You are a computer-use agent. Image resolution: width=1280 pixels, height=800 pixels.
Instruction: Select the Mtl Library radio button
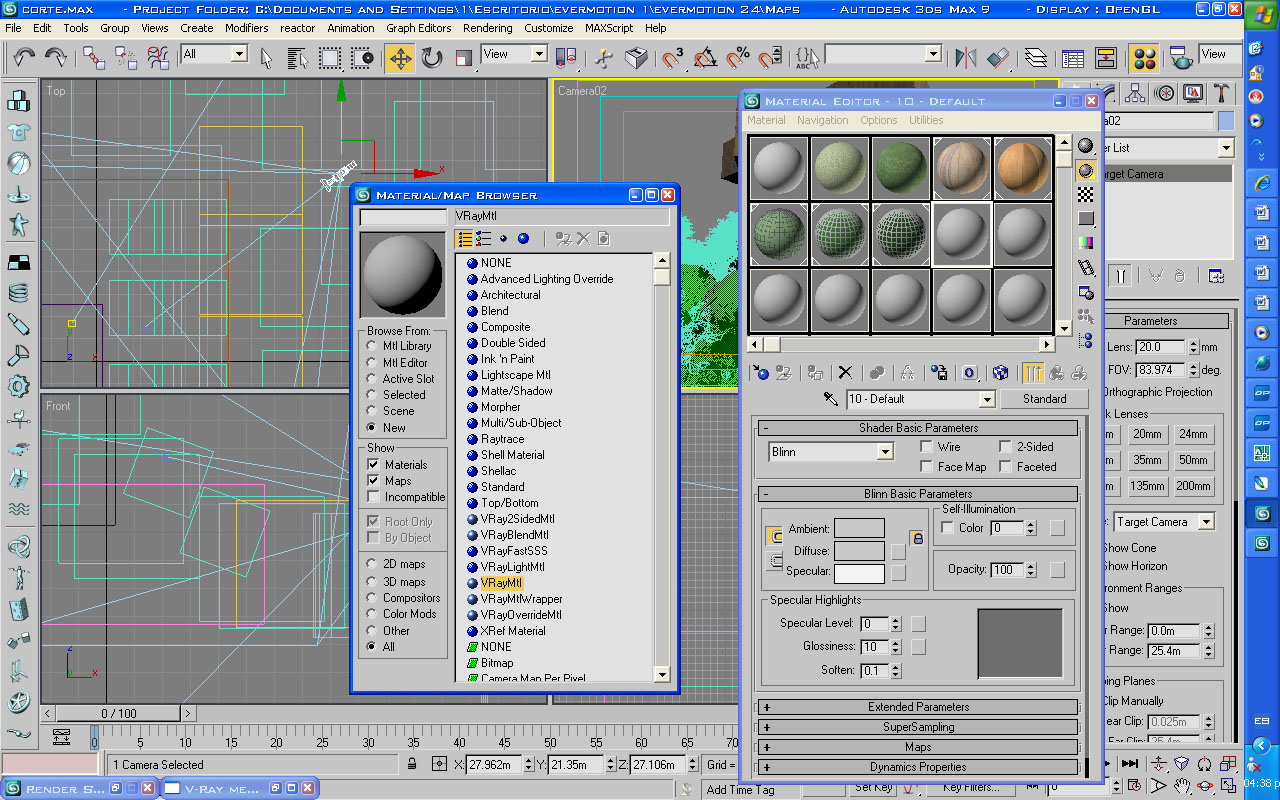click(x=372, y=346)
